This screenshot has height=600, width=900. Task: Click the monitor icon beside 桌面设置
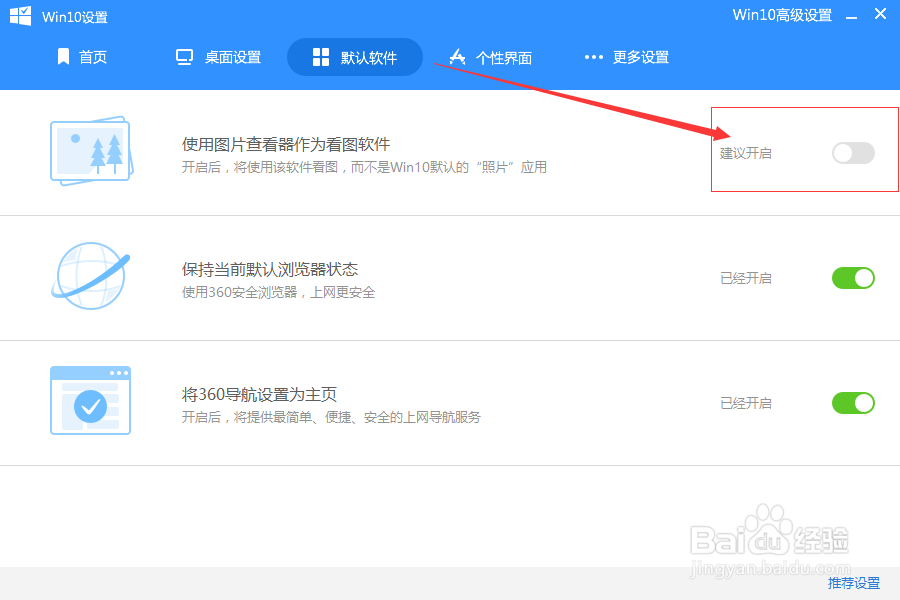pos(184,57)
